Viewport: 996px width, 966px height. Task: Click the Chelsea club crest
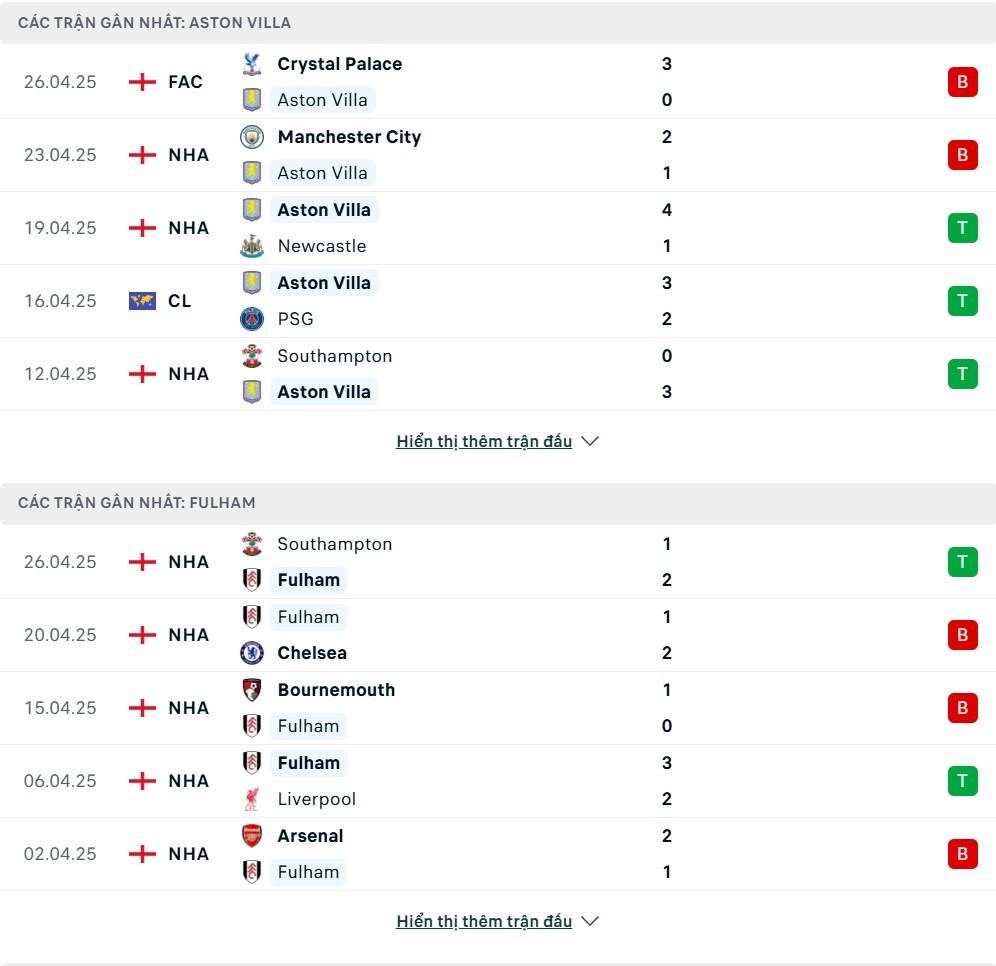click(252, 652)
